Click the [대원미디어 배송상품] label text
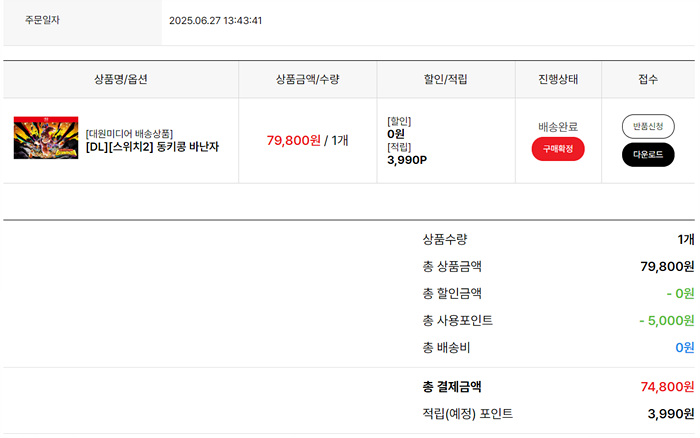 pos(129,133)
